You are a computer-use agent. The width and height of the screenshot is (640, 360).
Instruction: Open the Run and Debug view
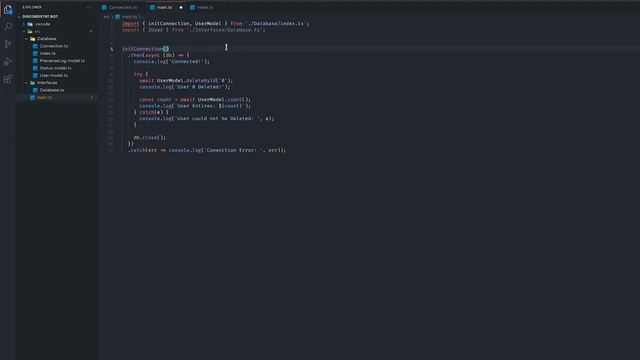click(x=8, y=62)
